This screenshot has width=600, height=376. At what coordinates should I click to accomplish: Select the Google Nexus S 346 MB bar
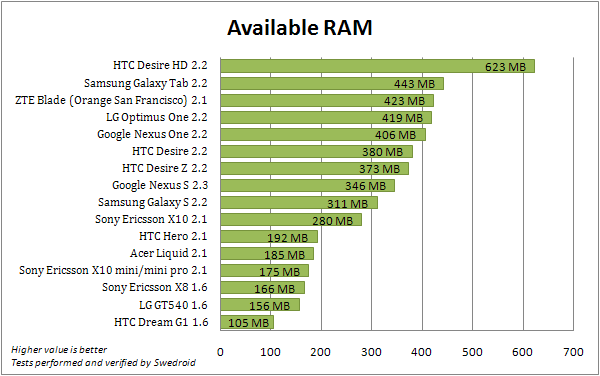(x=307, y=186)
